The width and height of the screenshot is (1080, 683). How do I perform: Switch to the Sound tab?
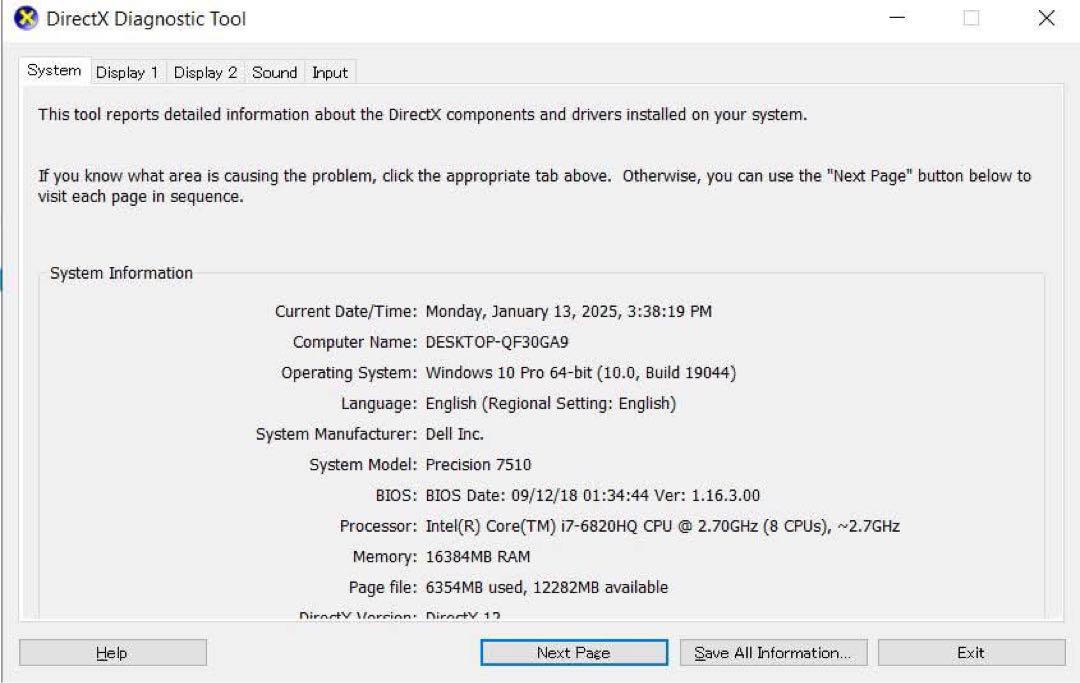point(274,72)
